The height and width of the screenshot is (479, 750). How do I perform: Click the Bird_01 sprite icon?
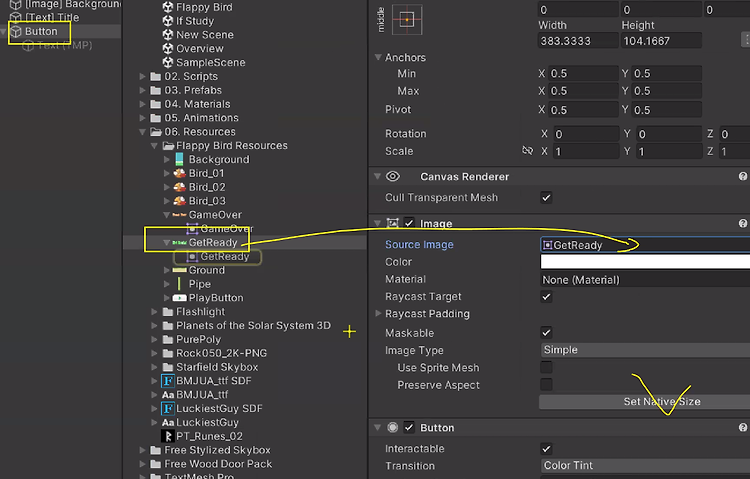[179, 173]
